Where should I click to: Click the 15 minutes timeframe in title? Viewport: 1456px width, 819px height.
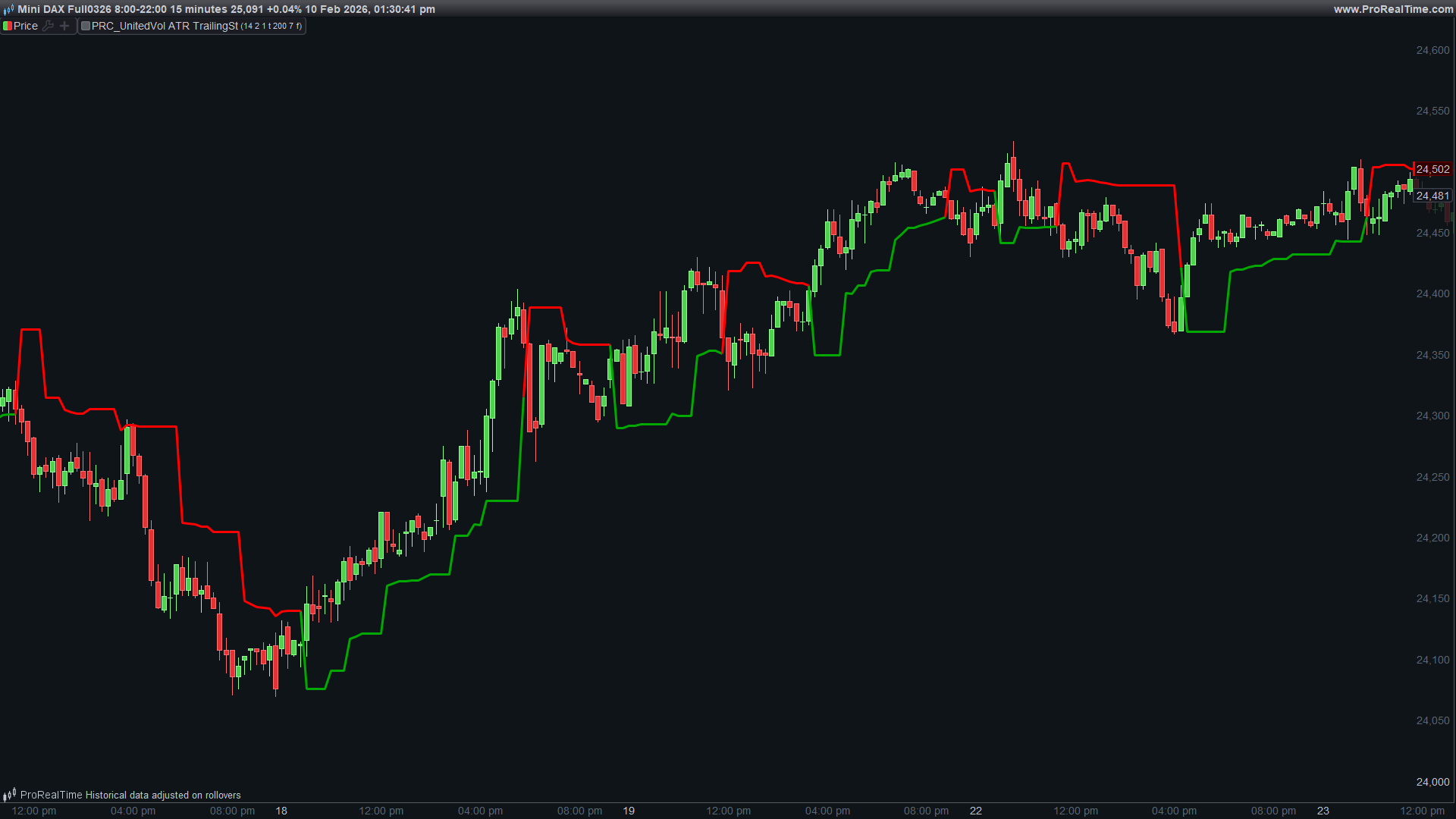click(199, 9)
